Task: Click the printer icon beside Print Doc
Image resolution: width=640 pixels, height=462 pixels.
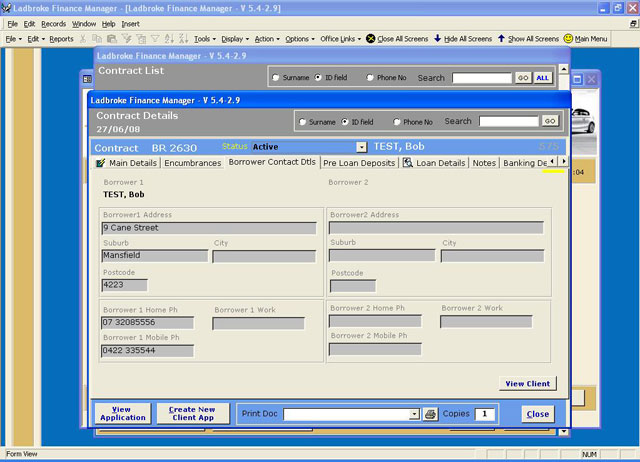Action: 430,414
